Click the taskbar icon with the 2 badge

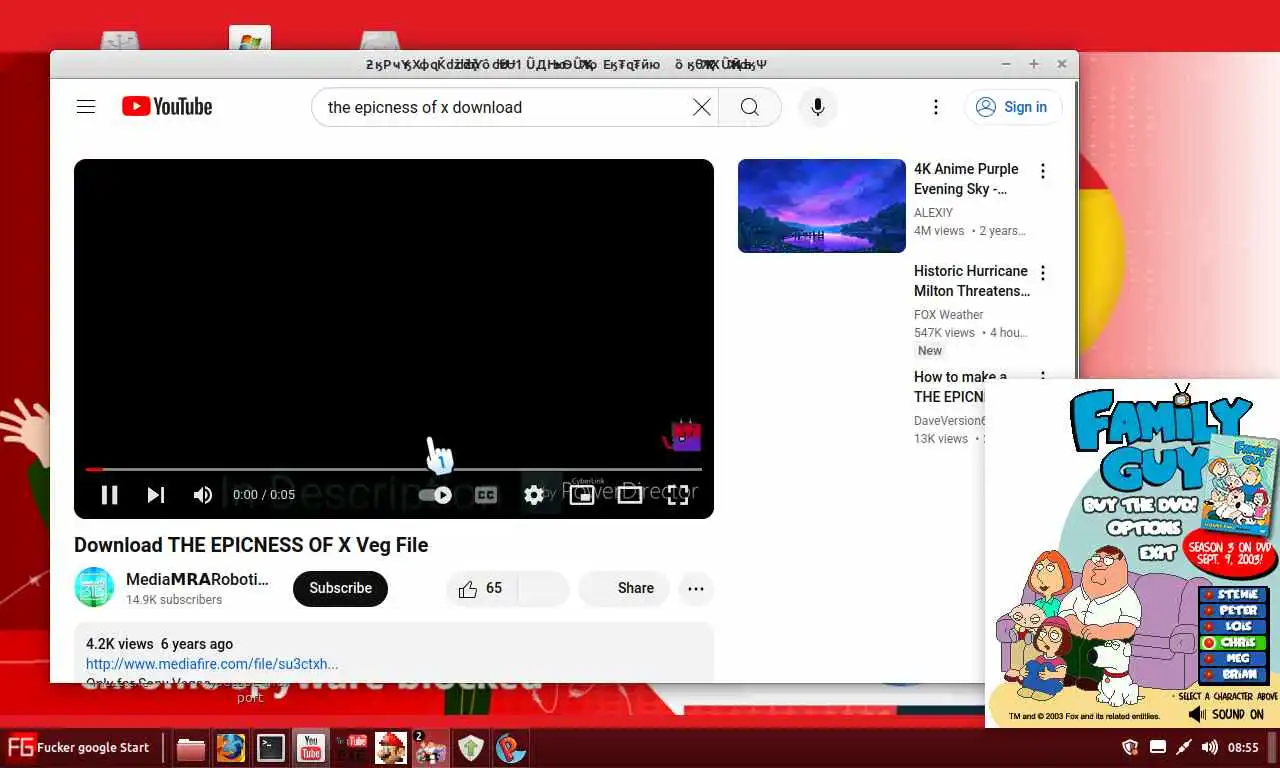[x=431, y=749]
